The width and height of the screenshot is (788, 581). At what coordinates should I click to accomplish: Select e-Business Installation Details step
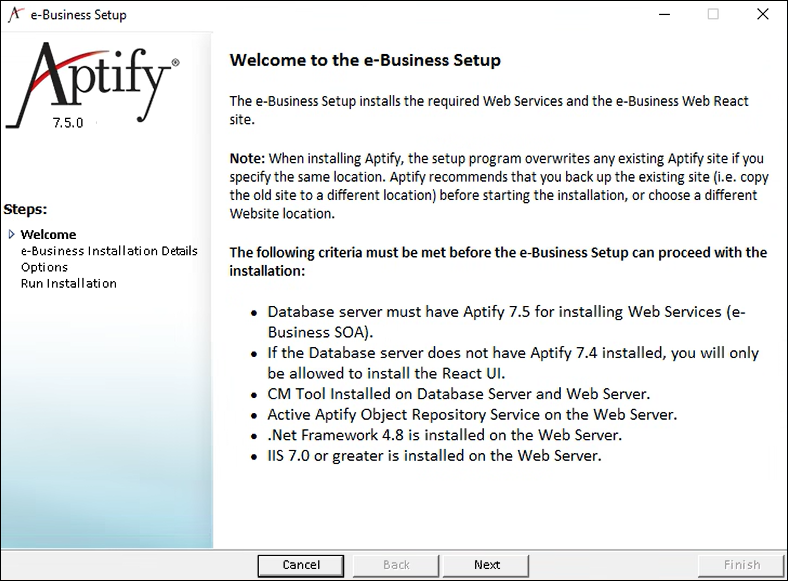tap(109, 251)
